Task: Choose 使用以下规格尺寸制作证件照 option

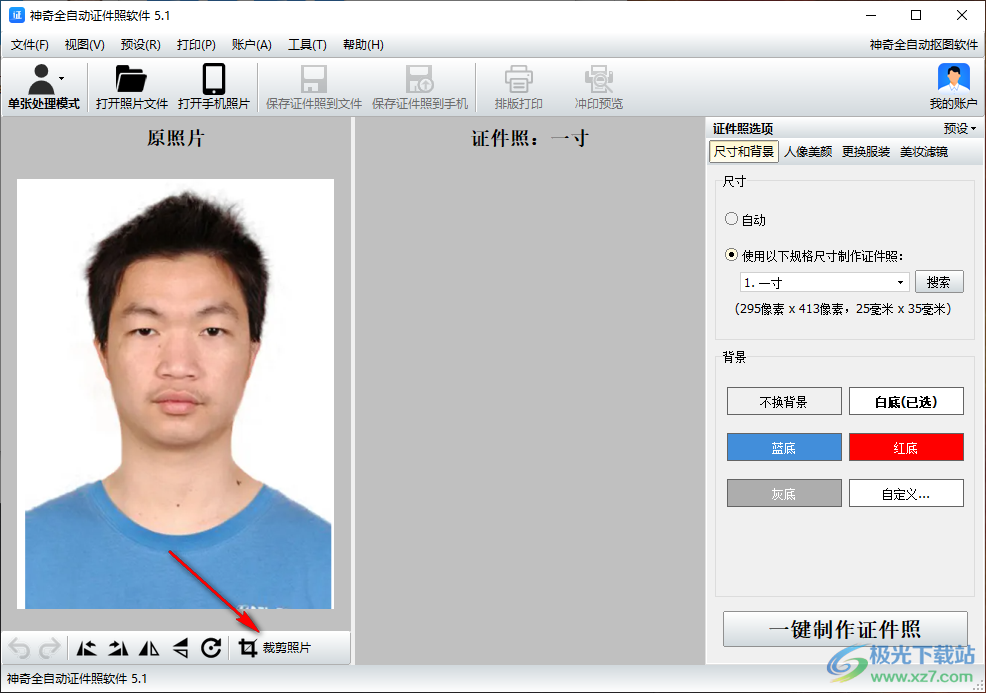Action: (732, 254)
